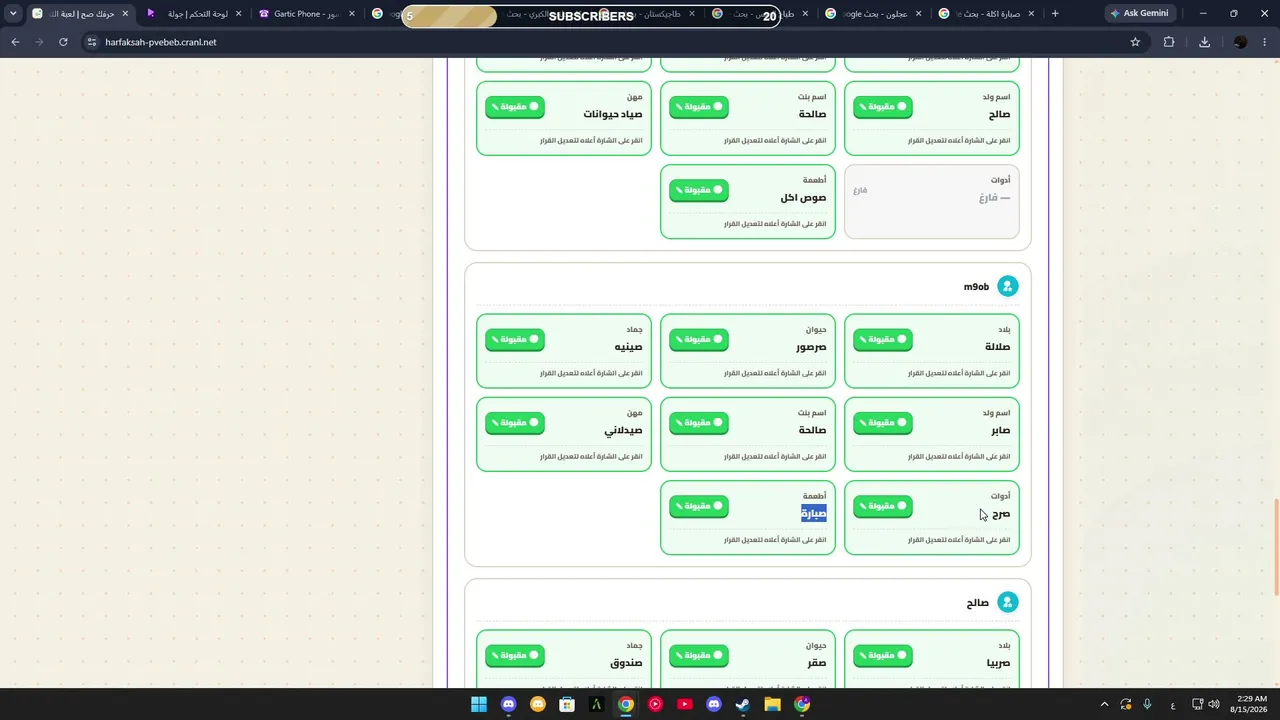Image resolution: width=1280 pixels, height=720 pixels.
Task: Open the Windows Start menu
Action: [479, 704]
